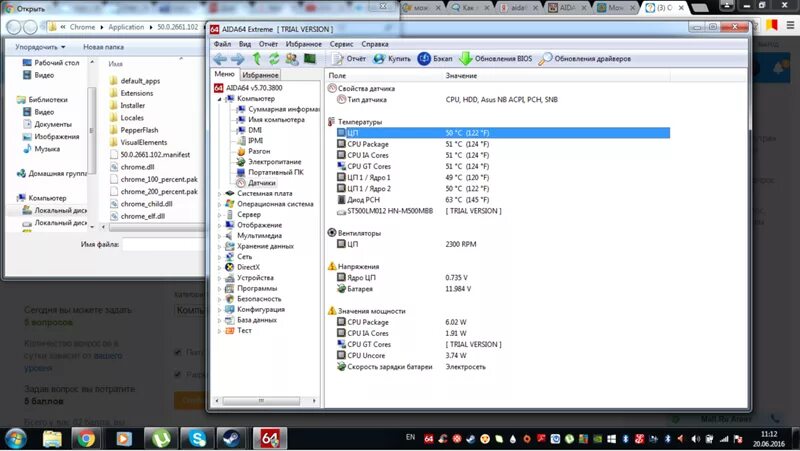Click Упорядочить dropdown in Open dialog
Image resolution: width=800 pixels, height=451 pixels.
(x=40, y=47)
